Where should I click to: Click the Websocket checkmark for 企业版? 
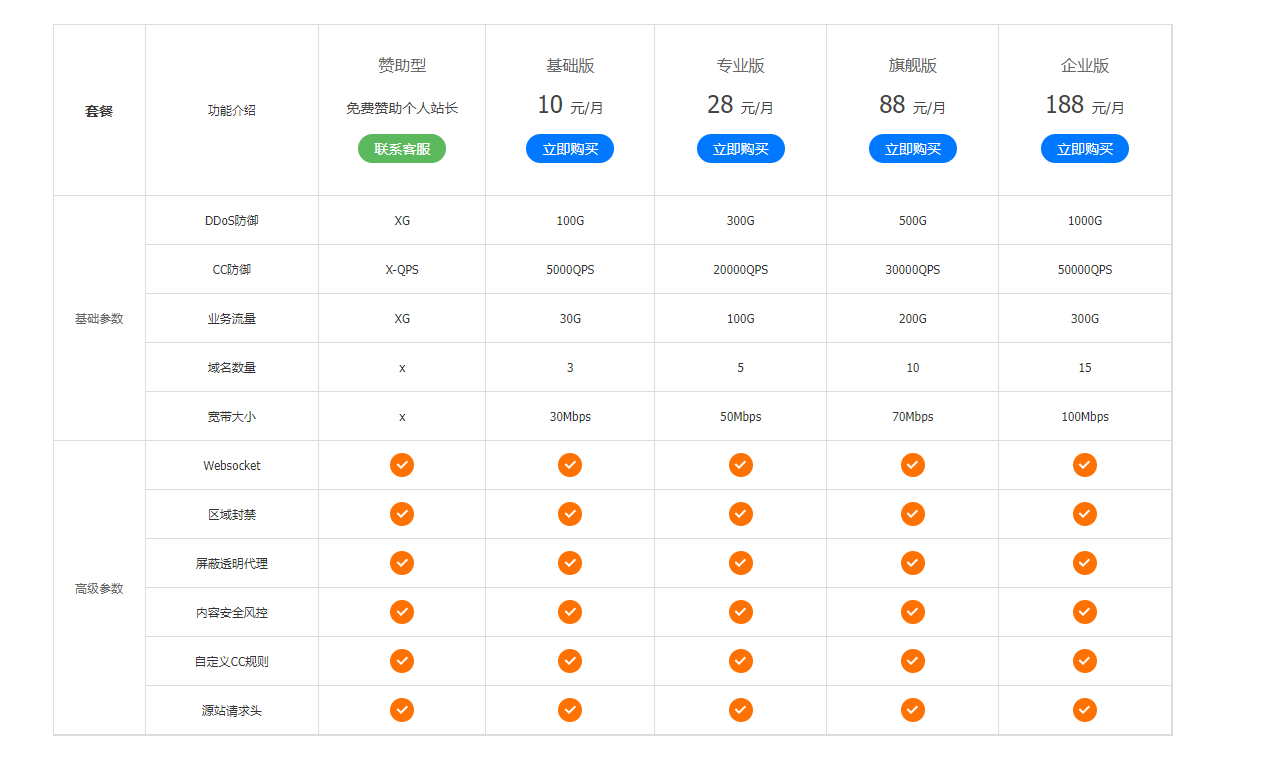(1085, 465)
